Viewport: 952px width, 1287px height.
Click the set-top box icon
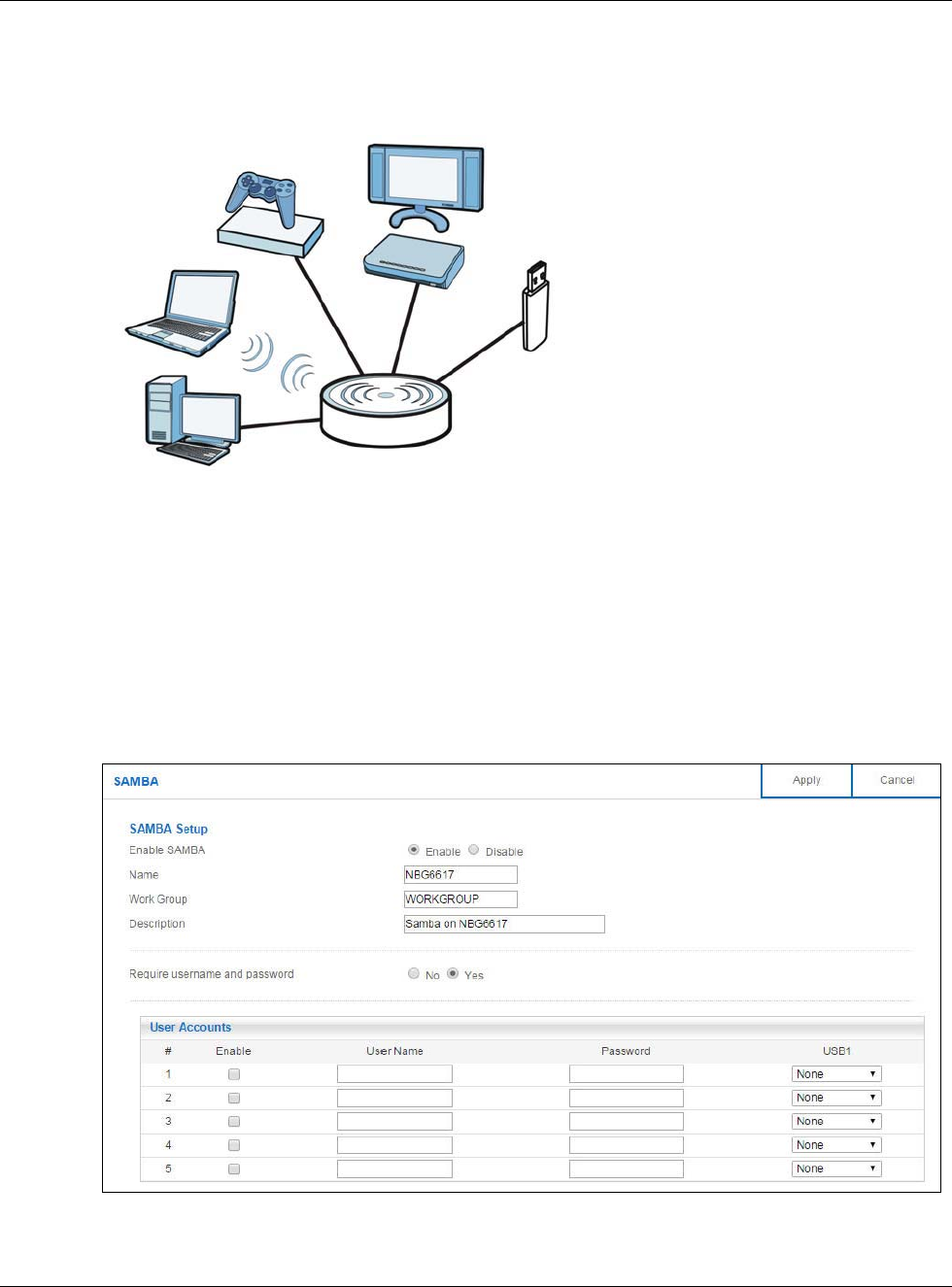(x=414, y=260)
